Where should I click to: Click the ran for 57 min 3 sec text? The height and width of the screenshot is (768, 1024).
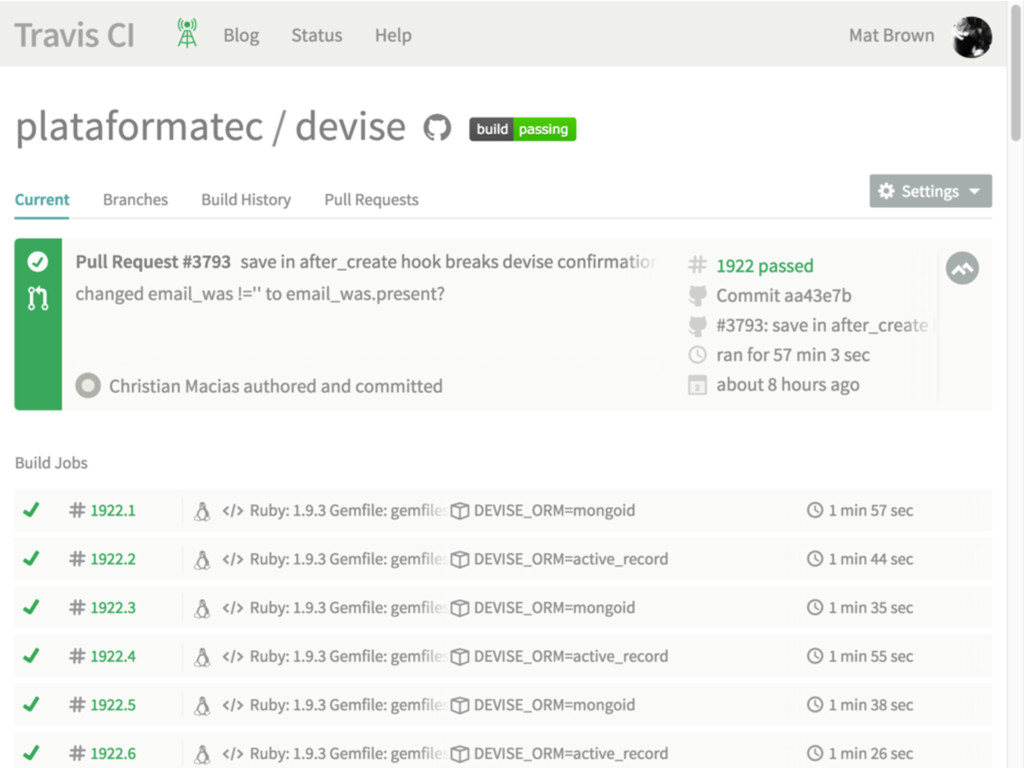tap(793, 355)
